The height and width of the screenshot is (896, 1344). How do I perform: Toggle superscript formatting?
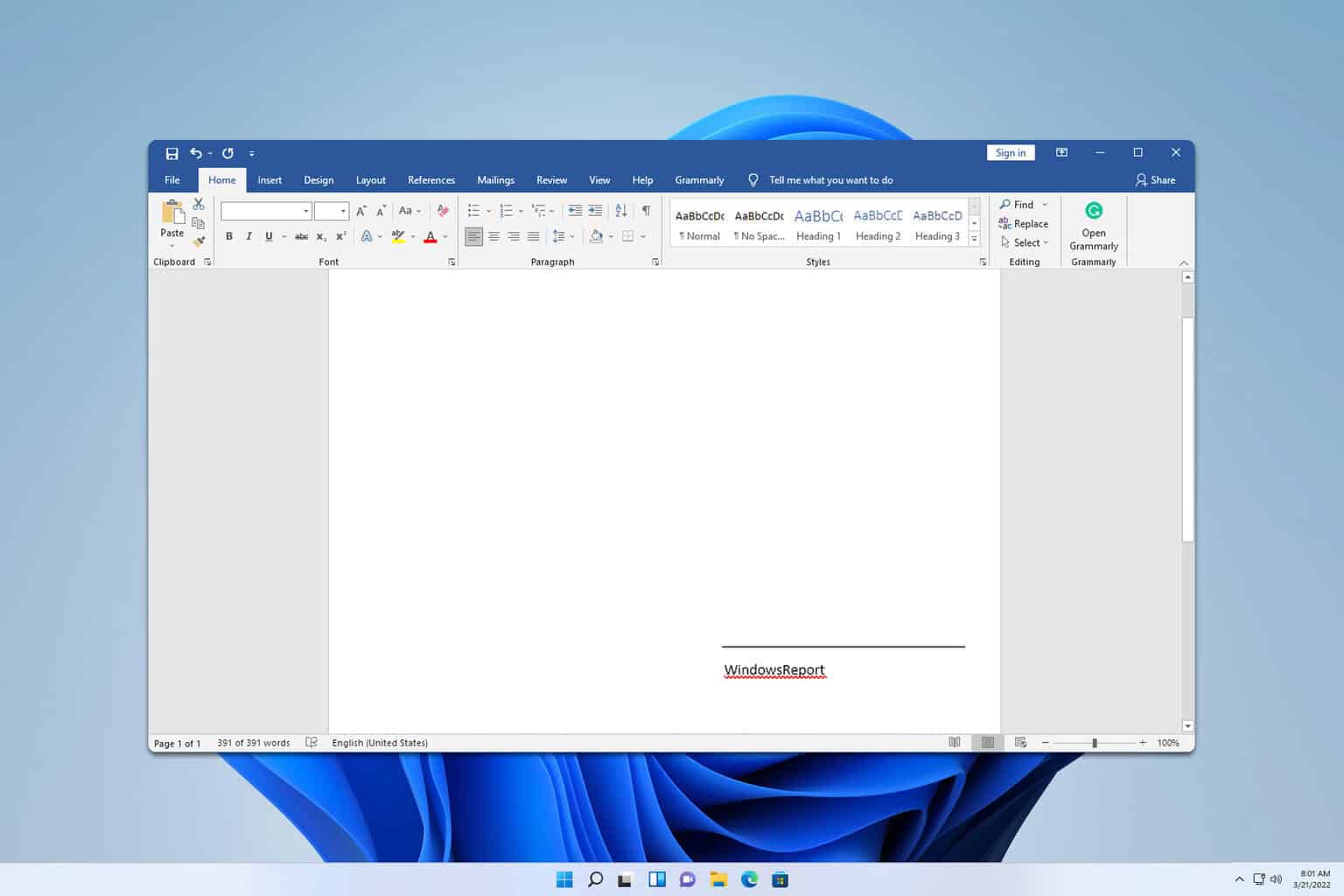click(341, 236)
